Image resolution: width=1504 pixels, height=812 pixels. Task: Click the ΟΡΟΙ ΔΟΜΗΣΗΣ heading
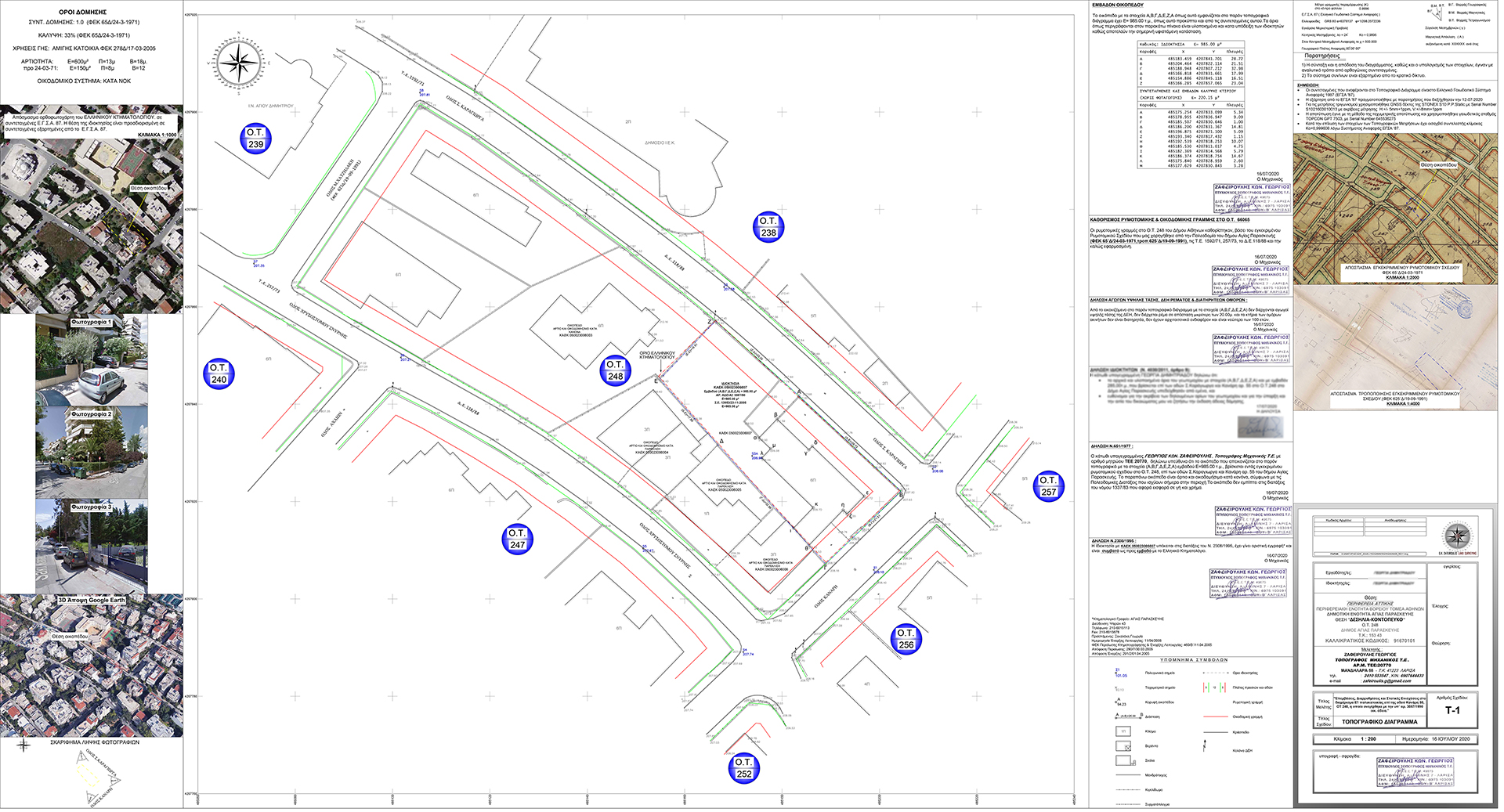click(x=82, y=13)
